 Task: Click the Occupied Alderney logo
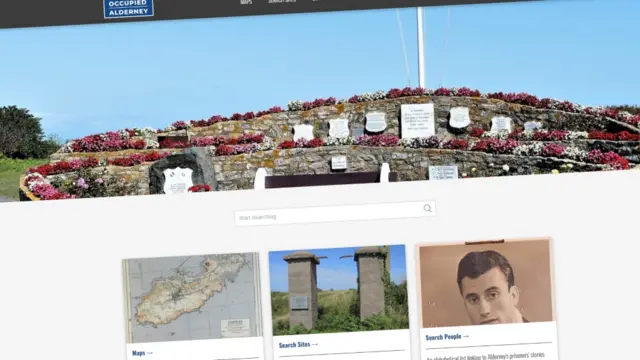(129, 8)
